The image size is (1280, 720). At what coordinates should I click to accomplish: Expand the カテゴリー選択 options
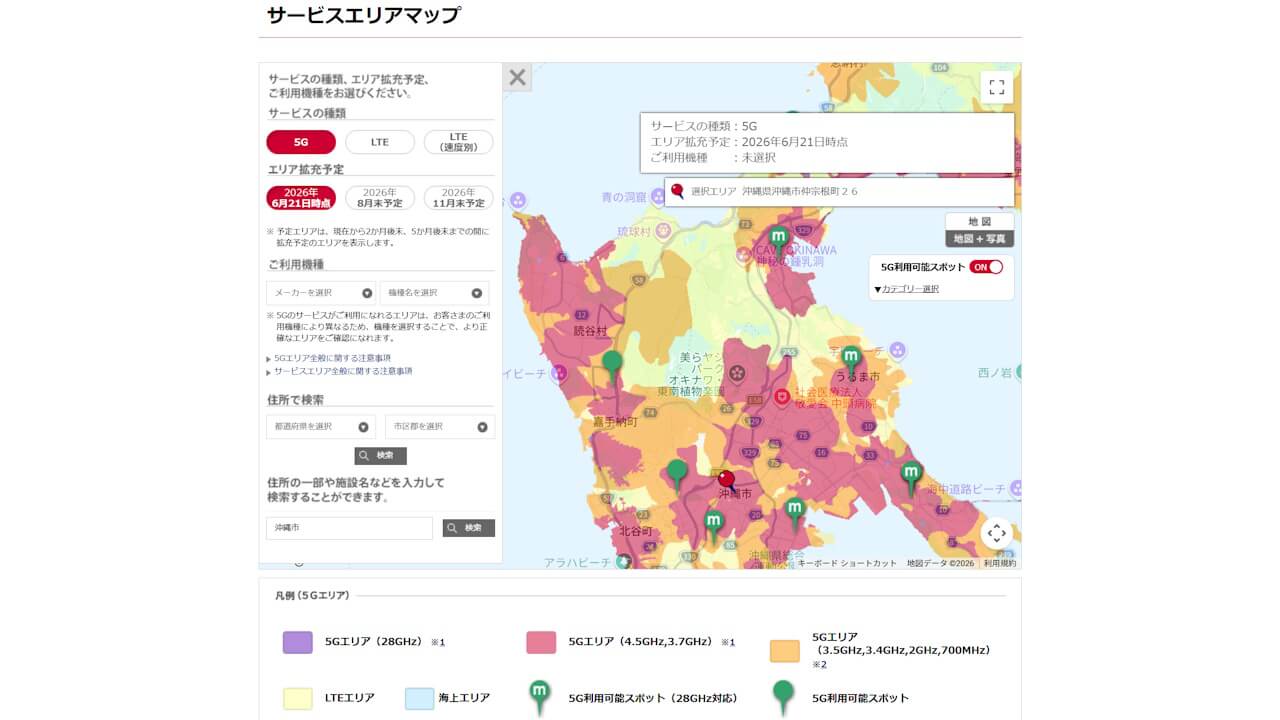(906, 289)
